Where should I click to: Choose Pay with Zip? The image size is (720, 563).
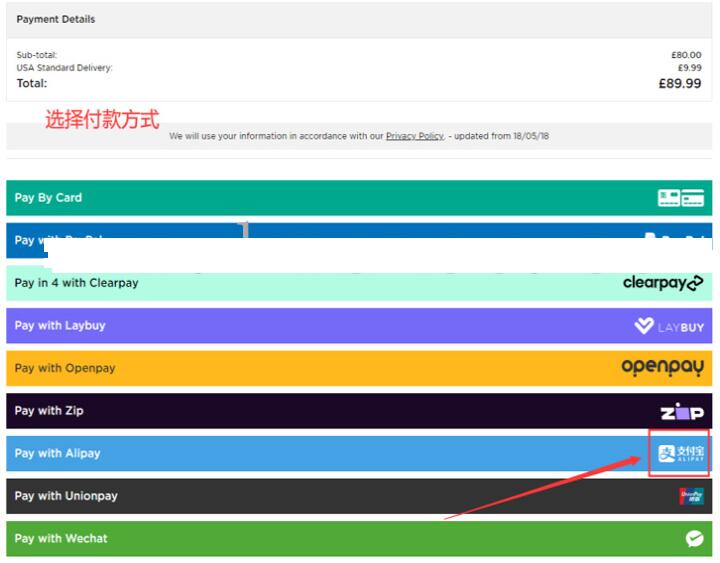coord(359,411)
